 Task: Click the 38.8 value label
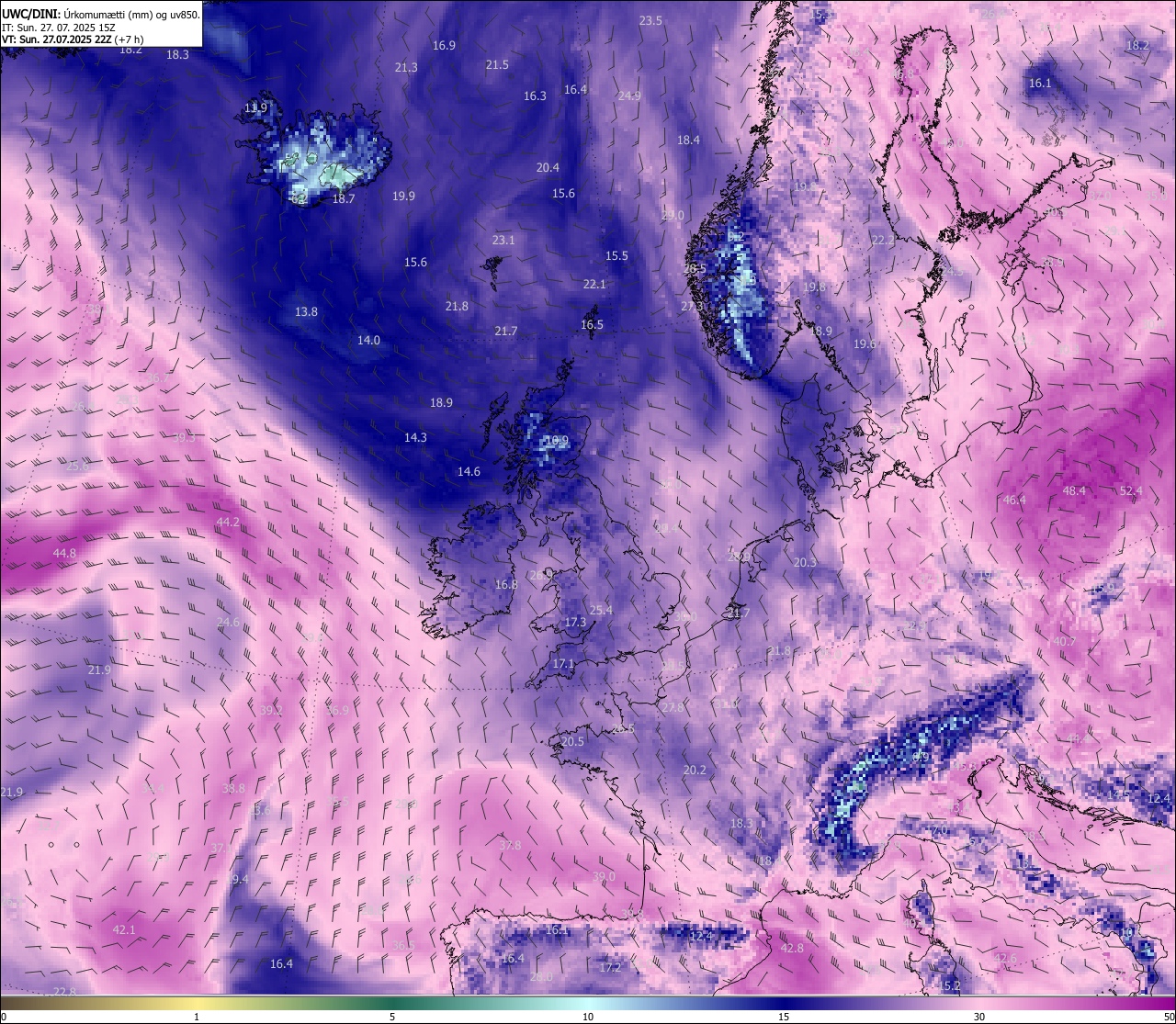(234, 788)
